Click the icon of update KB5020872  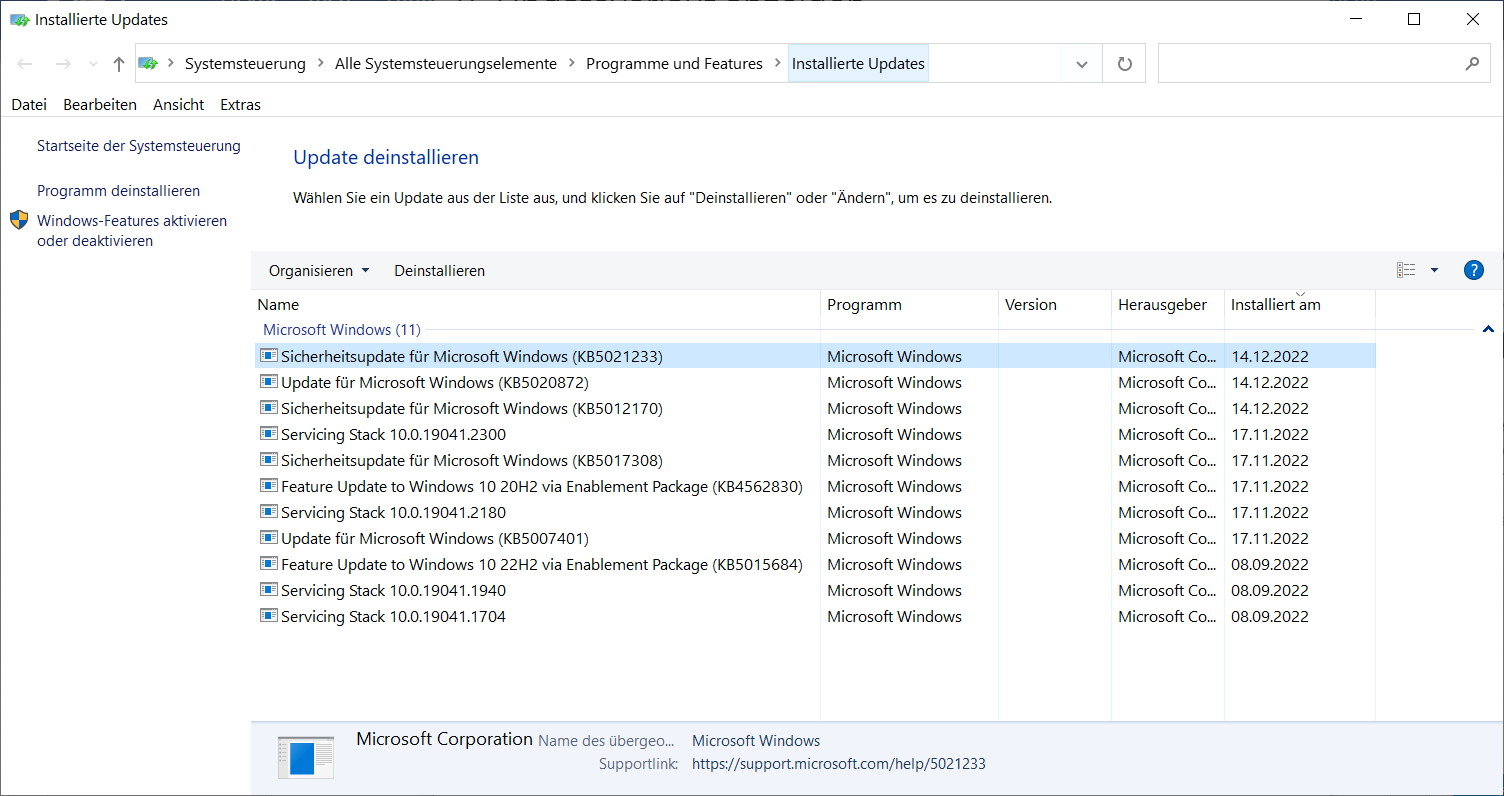pos(268,382)
